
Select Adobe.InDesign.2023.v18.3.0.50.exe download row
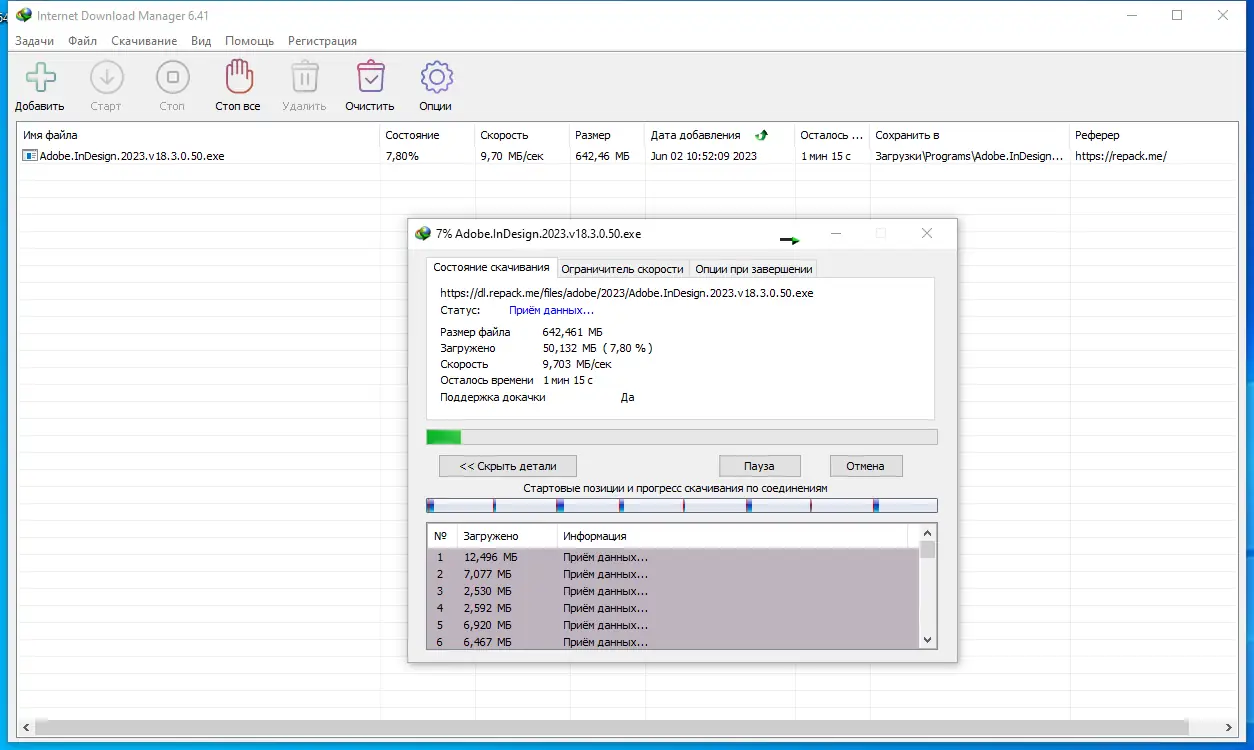627,156
